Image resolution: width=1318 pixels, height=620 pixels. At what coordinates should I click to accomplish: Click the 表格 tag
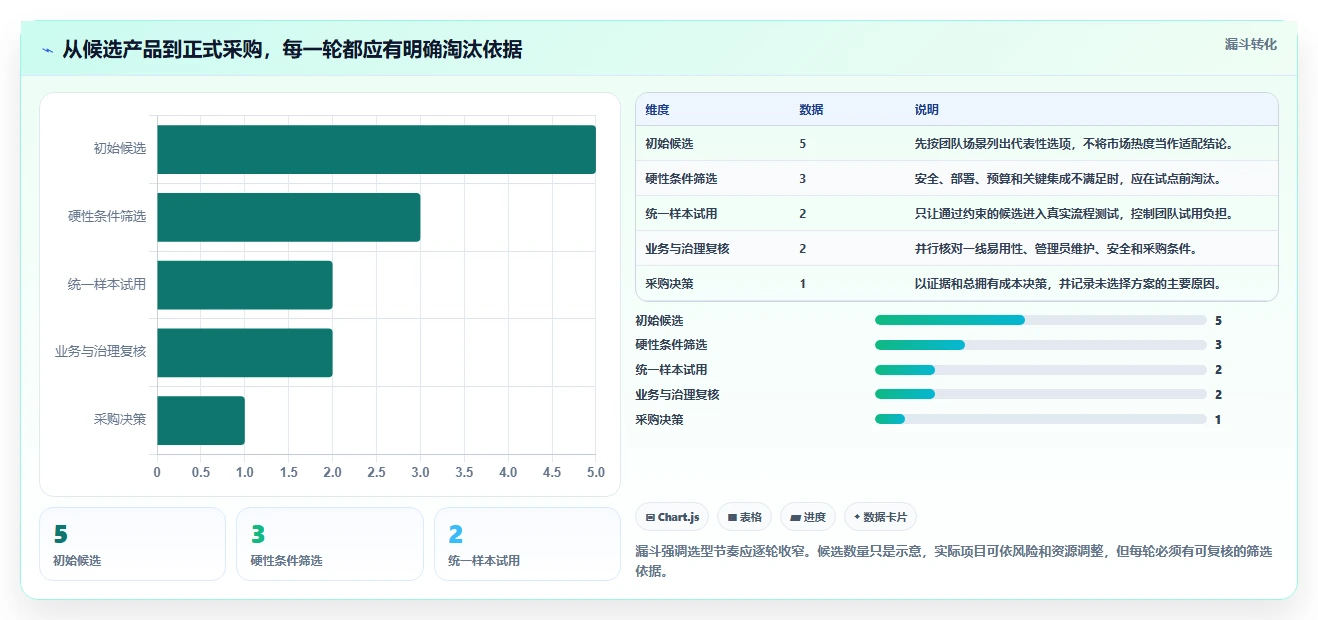(745, 517)
